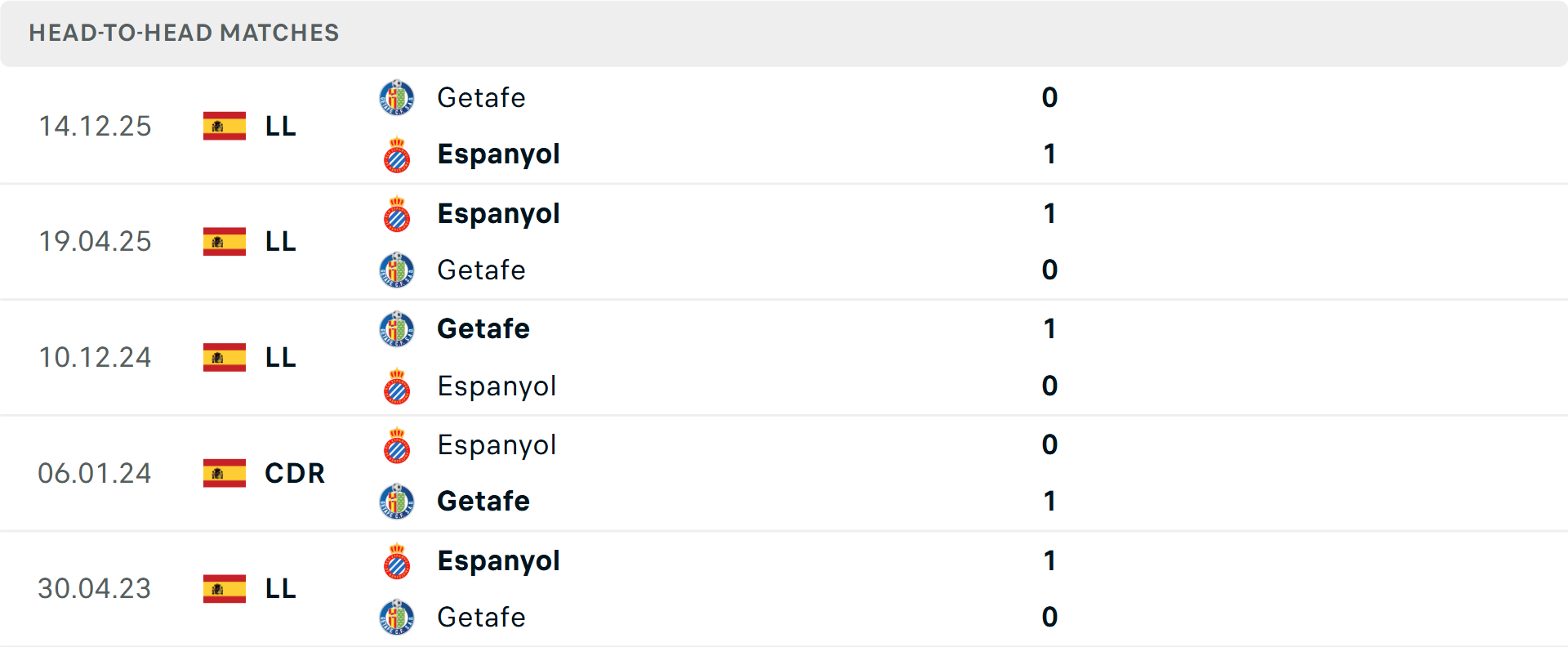Open Espanyol team link in 30.04.23 match
The height and width of the screenshot is (647, 1568).
pyautogui.click(x=498, y=561)
